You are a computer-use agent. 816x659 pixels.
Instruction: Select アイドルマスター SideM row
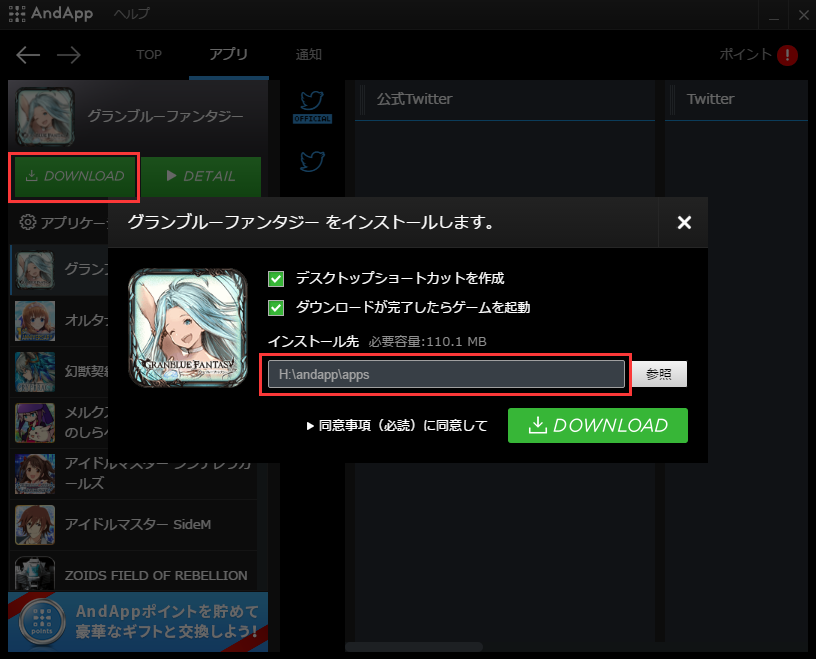[x=134, y=525]
